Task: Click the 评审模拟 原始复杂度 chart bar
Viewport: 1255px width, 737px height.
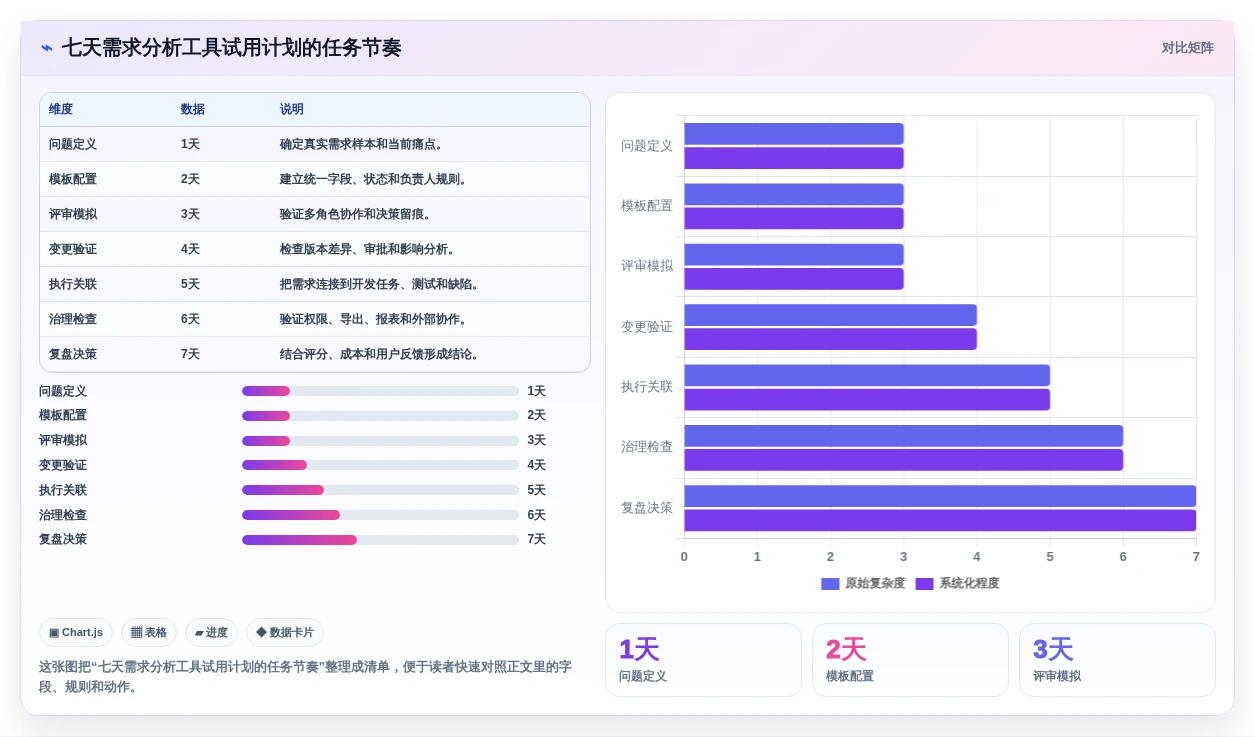Action: pyautogui.click(x=794, y=255)
